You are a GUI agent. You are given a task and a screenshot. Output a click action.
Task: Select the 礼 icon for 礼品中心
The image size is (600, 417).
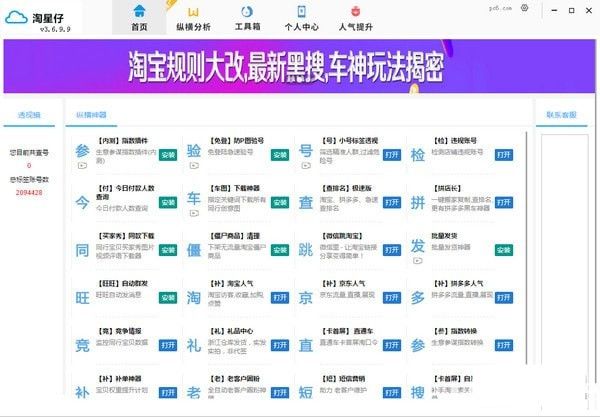tap(194, 345)
